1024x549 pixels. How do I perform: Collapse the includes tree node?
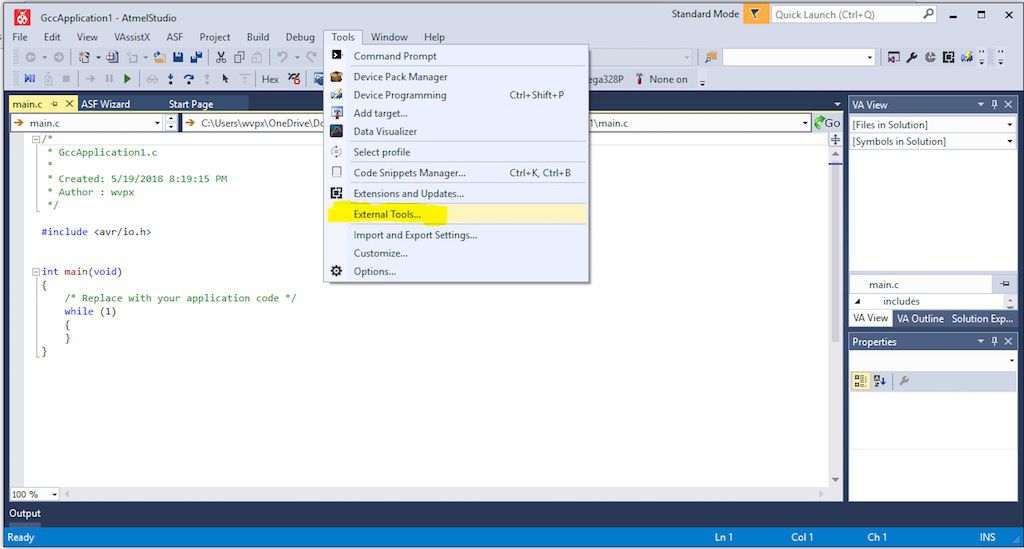point(857,302)
